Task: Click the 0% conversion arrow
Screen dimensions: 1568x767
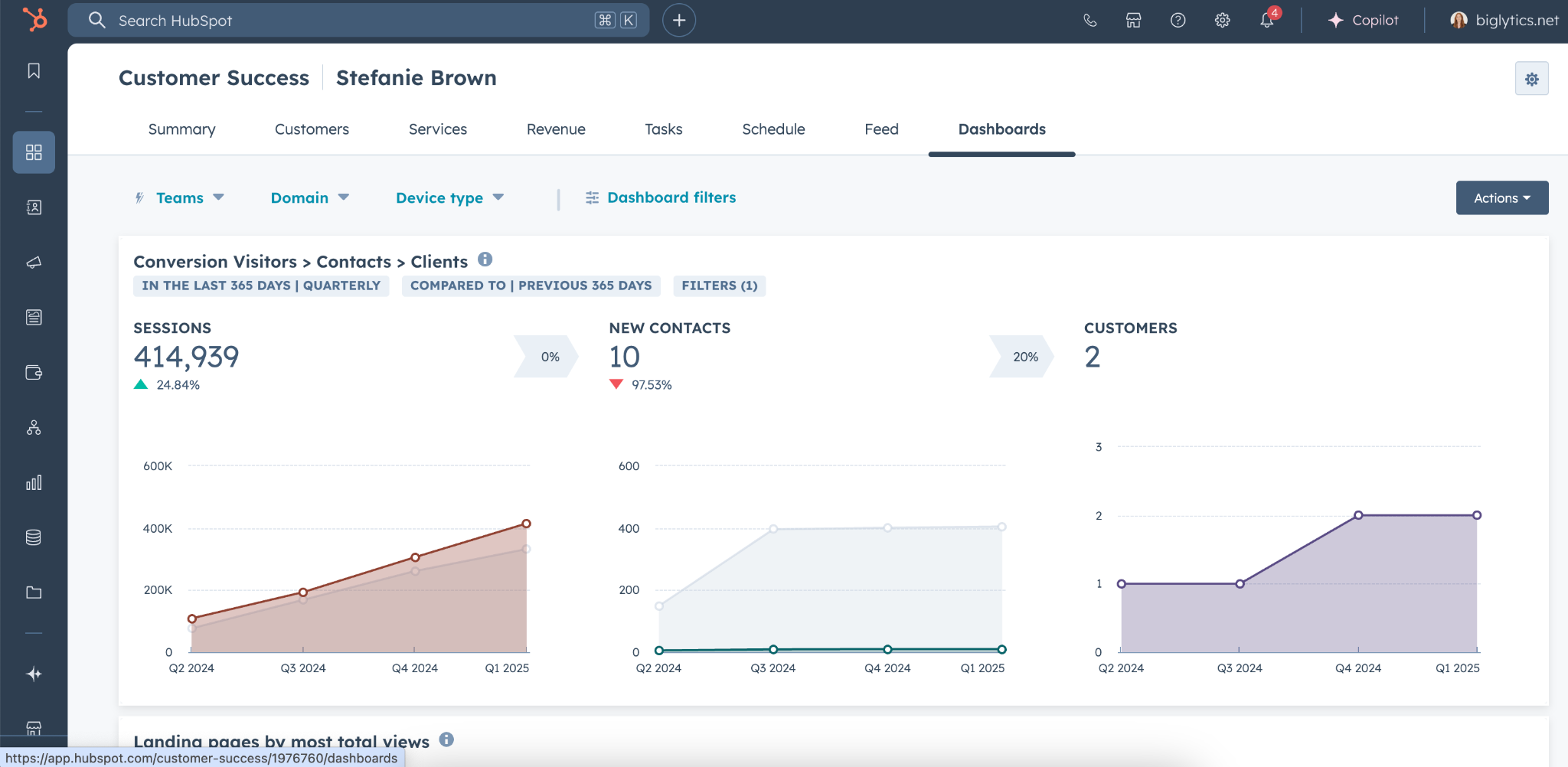Action: click(546, 357)
